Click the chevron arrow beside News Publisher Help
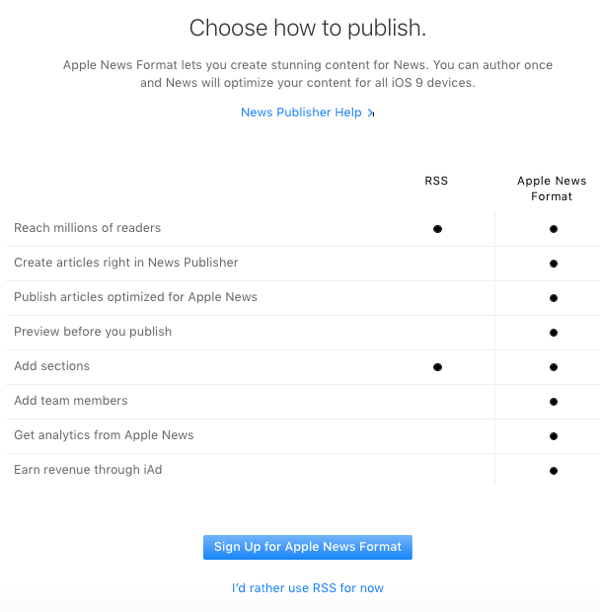The image size is (600, 612). 371,113
